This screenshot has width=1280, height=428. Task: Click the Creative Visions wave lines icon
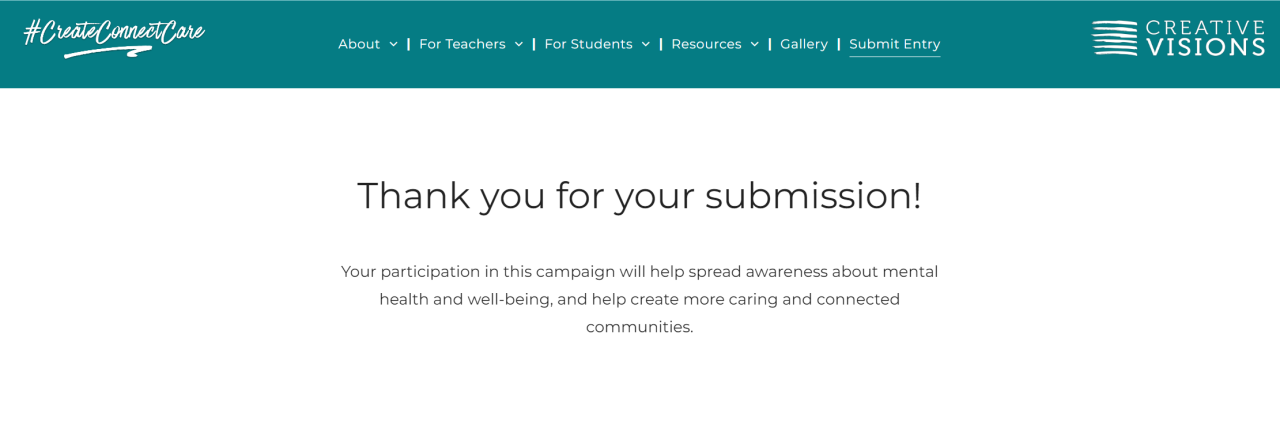point(1115,38)
